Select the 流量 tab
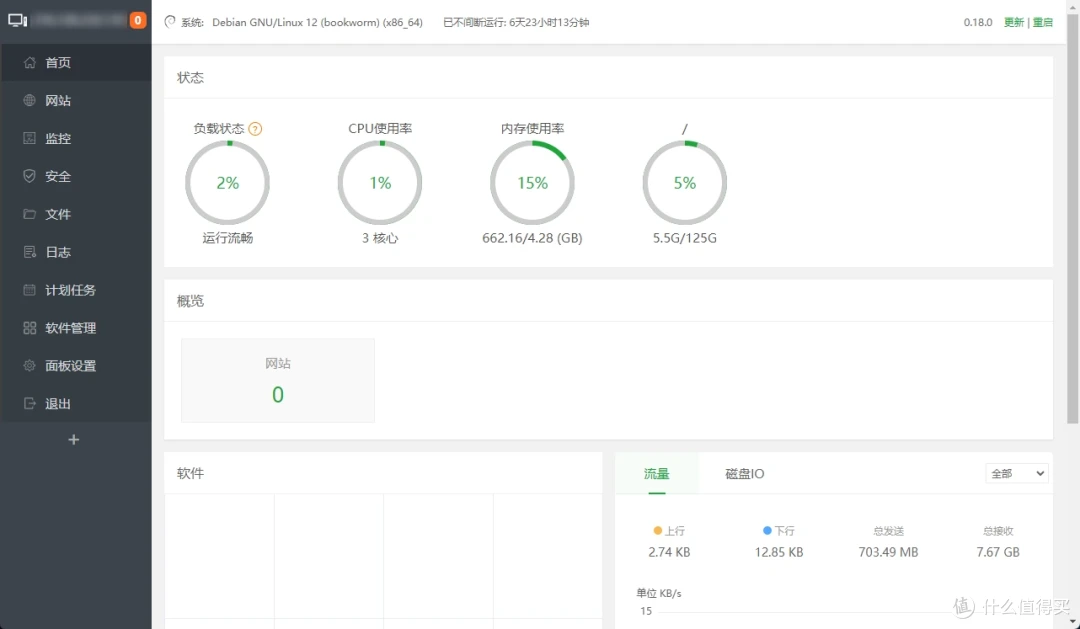Viewport: 1080px width, 629px height. coord(656,474)
